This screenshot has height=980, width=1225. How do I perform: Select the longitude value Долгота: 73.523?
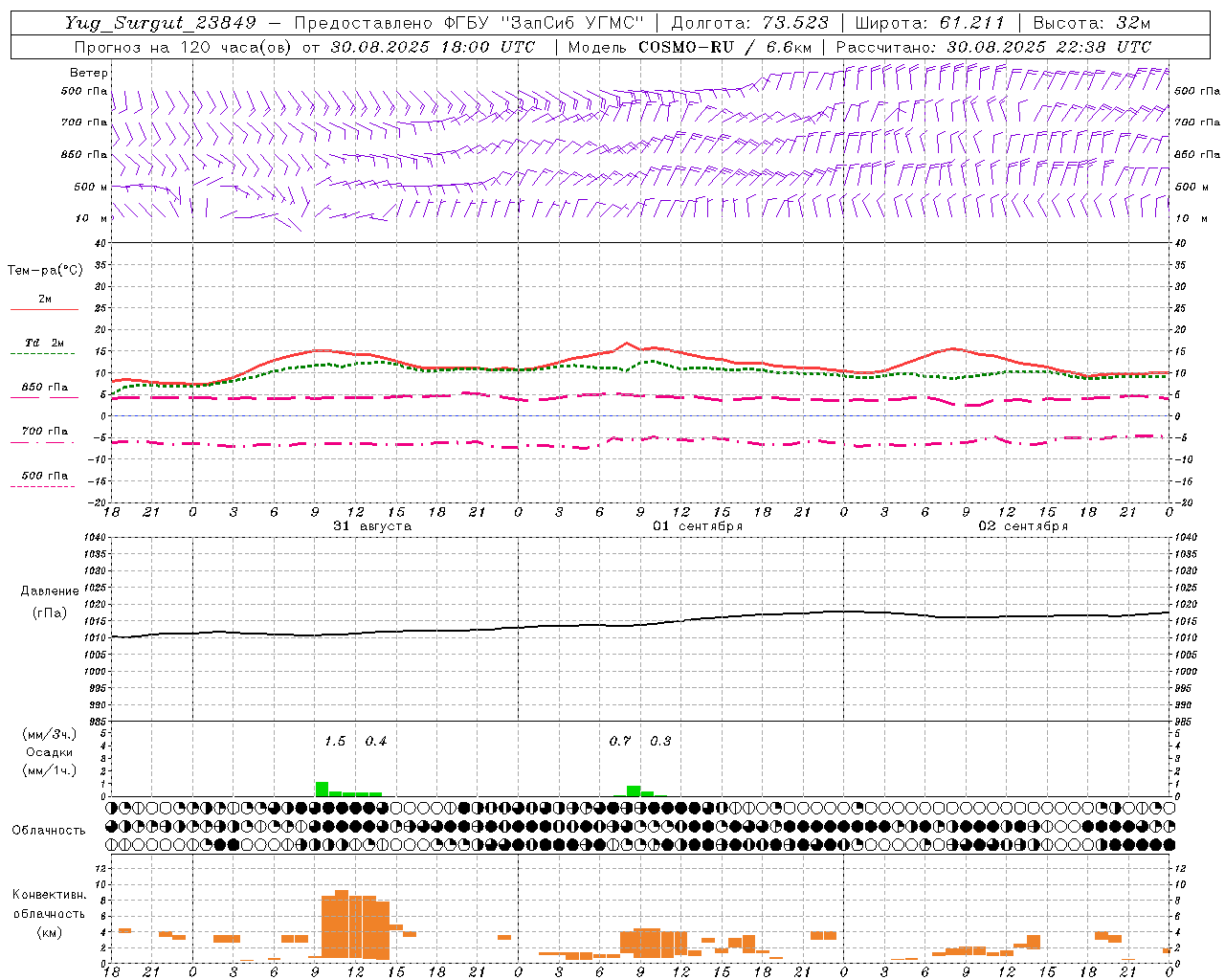(749, 23)
